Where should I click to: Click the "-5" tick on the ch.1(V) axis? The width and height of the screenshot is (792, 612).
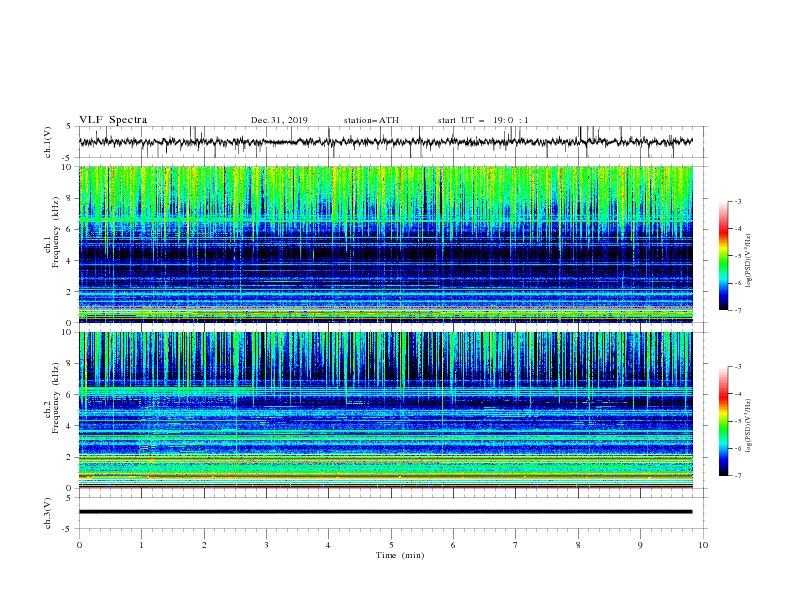click(67, 158)
